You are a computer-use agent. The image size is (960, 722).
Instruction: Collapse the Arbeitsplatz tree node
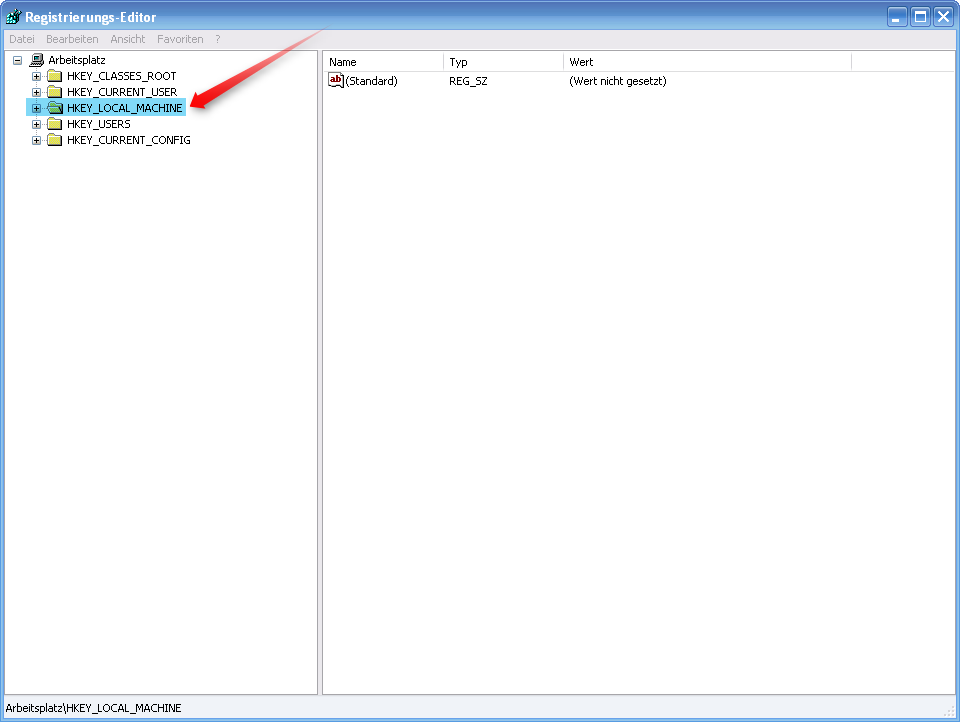coord(17,59)
